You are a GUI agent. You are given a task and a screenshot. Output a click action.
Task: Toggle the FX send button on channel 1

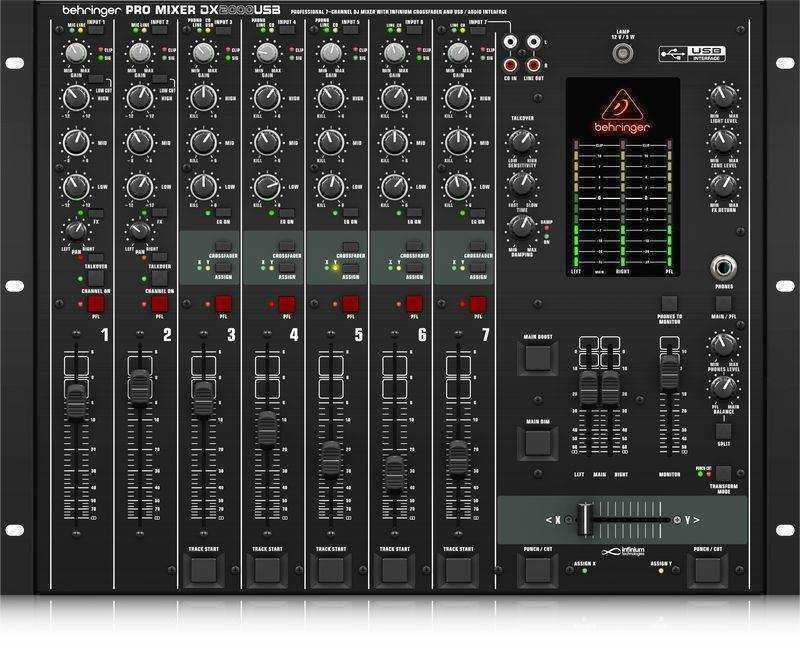[x=96, y=213]
